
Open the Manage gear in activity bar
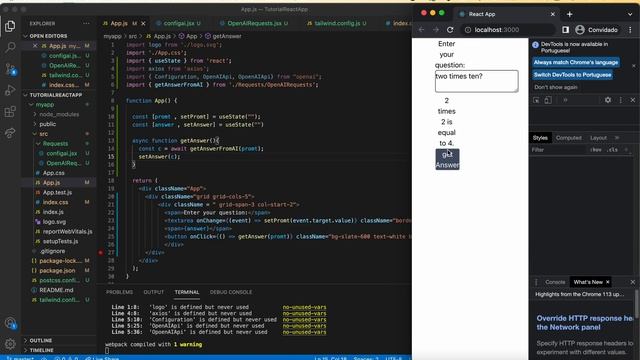click(10, 344)
